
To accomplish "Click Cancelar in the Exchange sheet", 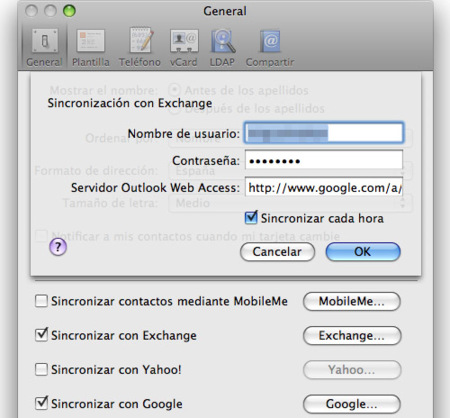I will [x=277, y=252].
